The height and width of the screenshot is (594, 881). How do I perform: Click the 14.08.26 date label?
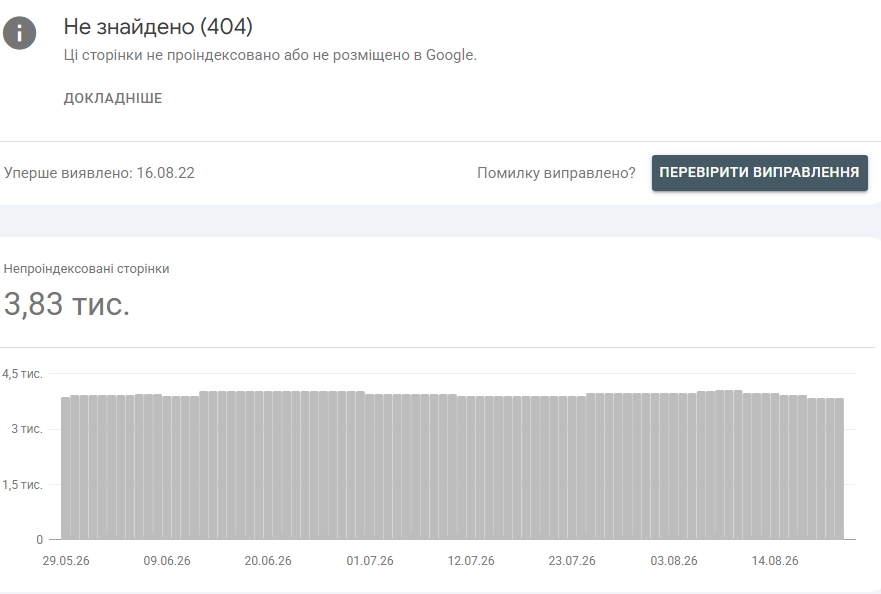coord(775,561)
